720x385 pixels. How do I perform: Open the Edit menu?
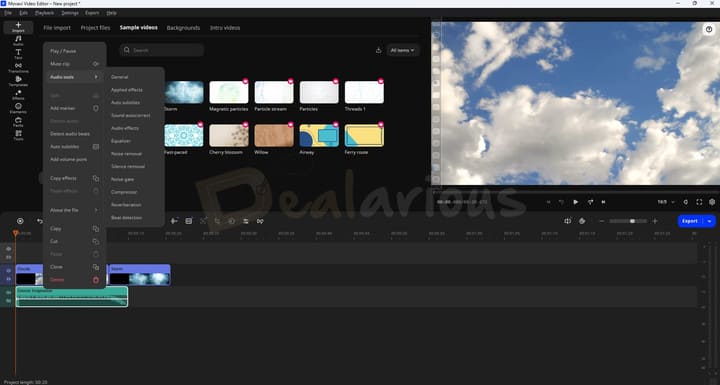tap(23, 13)
